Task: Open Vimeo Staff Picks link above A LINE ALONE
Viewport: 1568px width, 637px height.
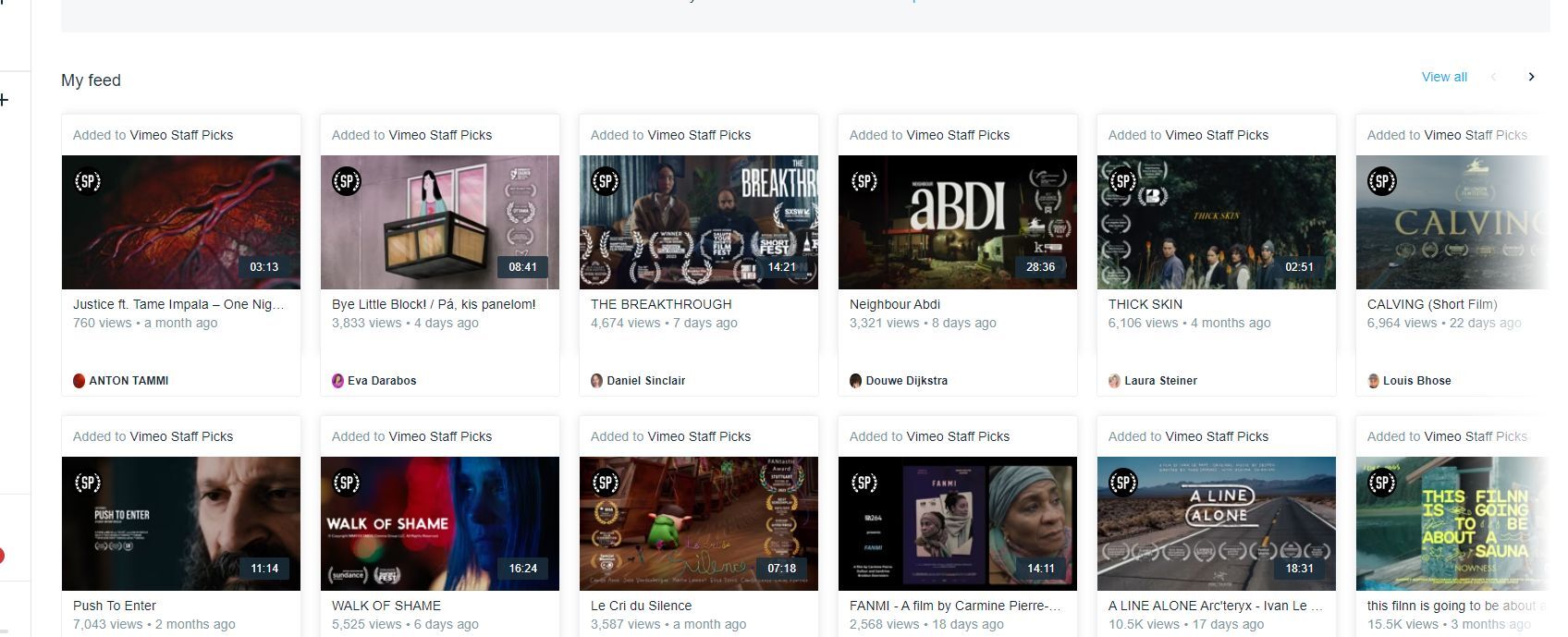Action: (1217, 436)
